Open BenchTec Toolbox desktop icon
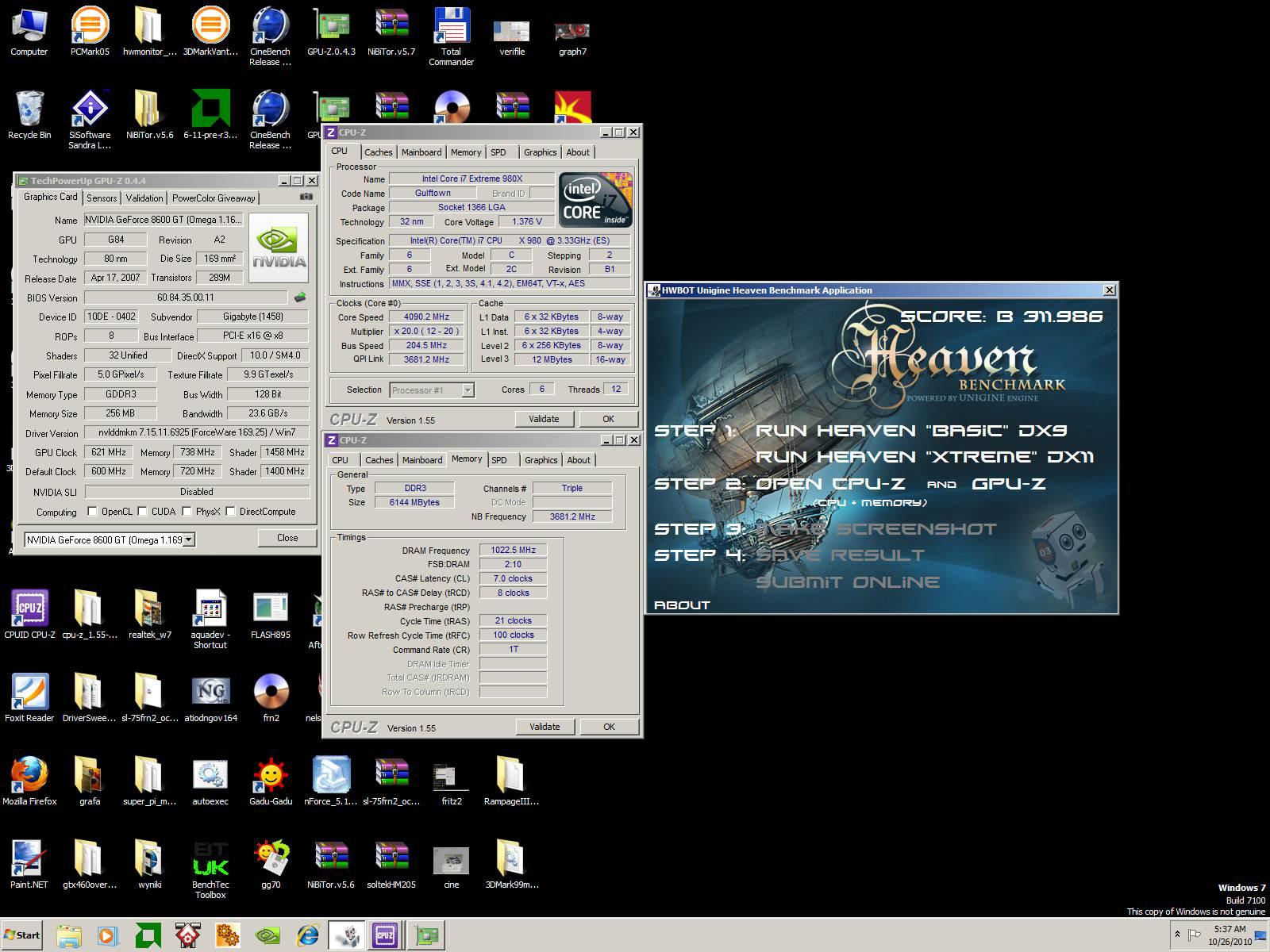Viewport: 1270px width, 952px height. 210,869
